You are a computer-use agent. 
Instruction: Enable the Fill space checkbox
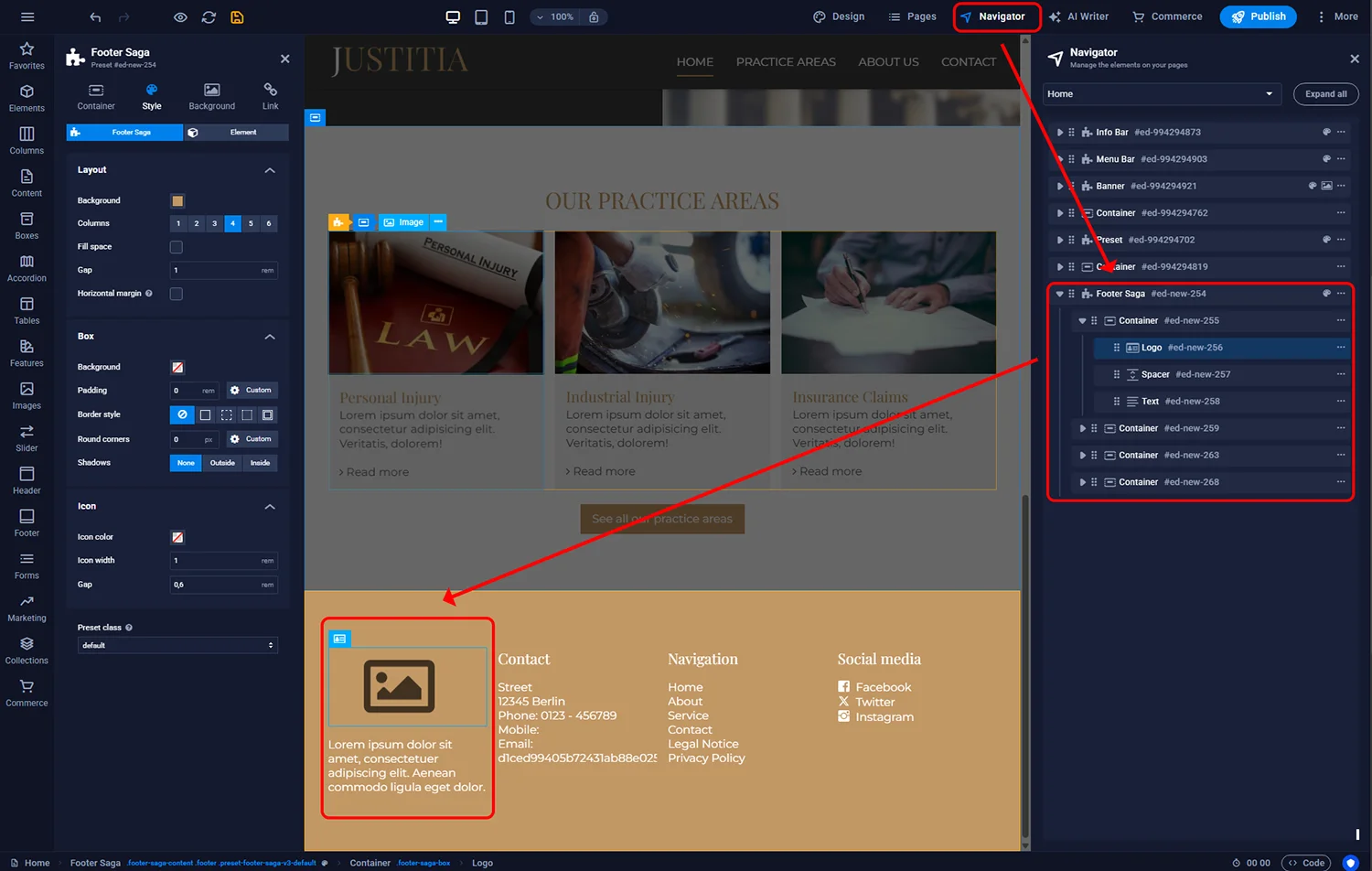pyautogui.click(x=176, y=246)
